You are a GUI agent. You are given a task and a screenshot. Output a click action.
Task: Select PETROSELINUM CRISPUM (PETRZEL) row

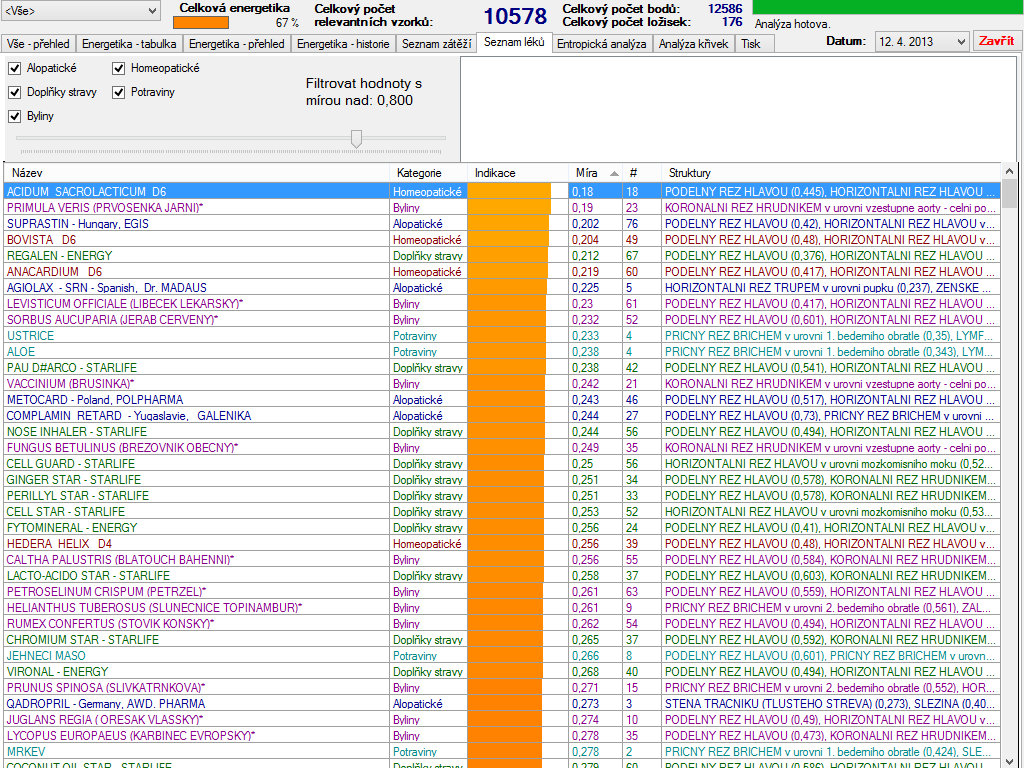click(x=502, y=592)
